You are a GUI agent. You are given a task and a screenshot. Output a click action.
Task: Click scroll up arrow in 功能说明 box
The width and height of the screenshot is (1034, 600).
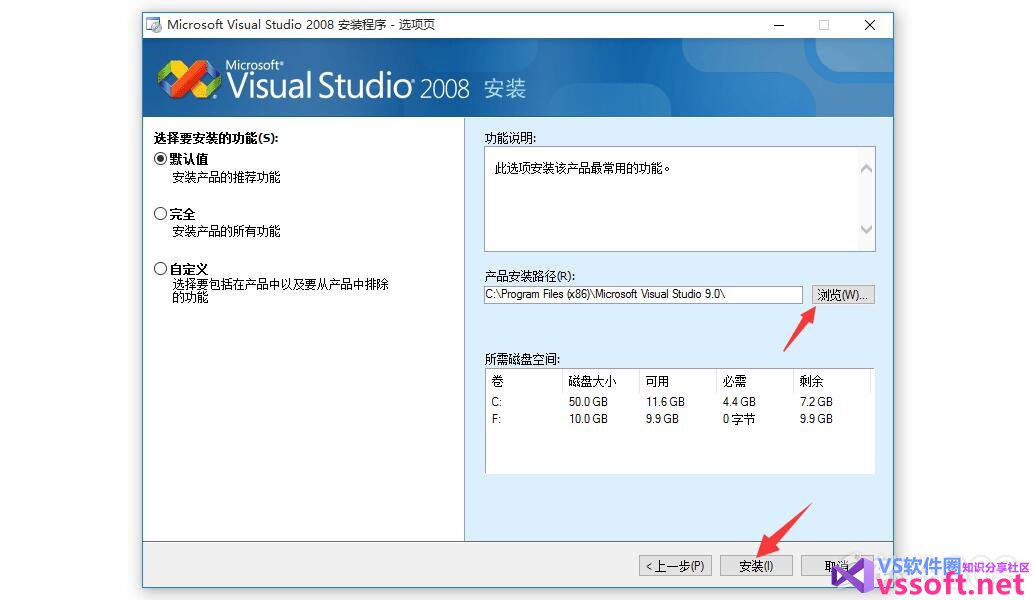(867, 169)
